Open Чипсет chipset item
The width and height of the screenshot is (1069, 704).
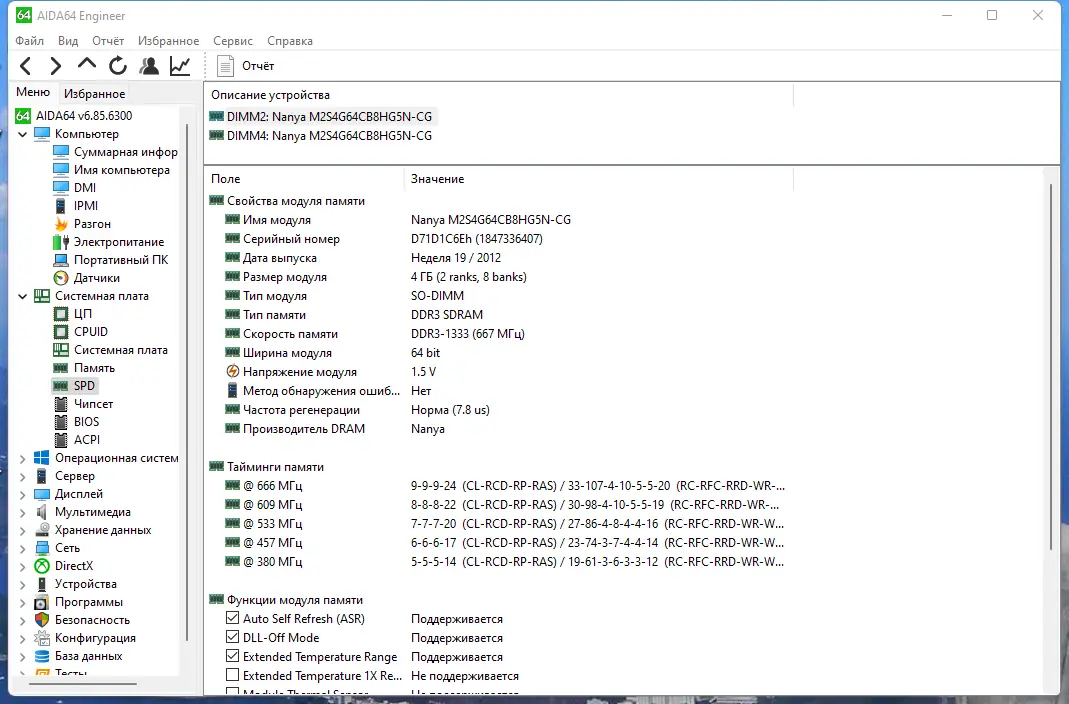click(83, 403)
